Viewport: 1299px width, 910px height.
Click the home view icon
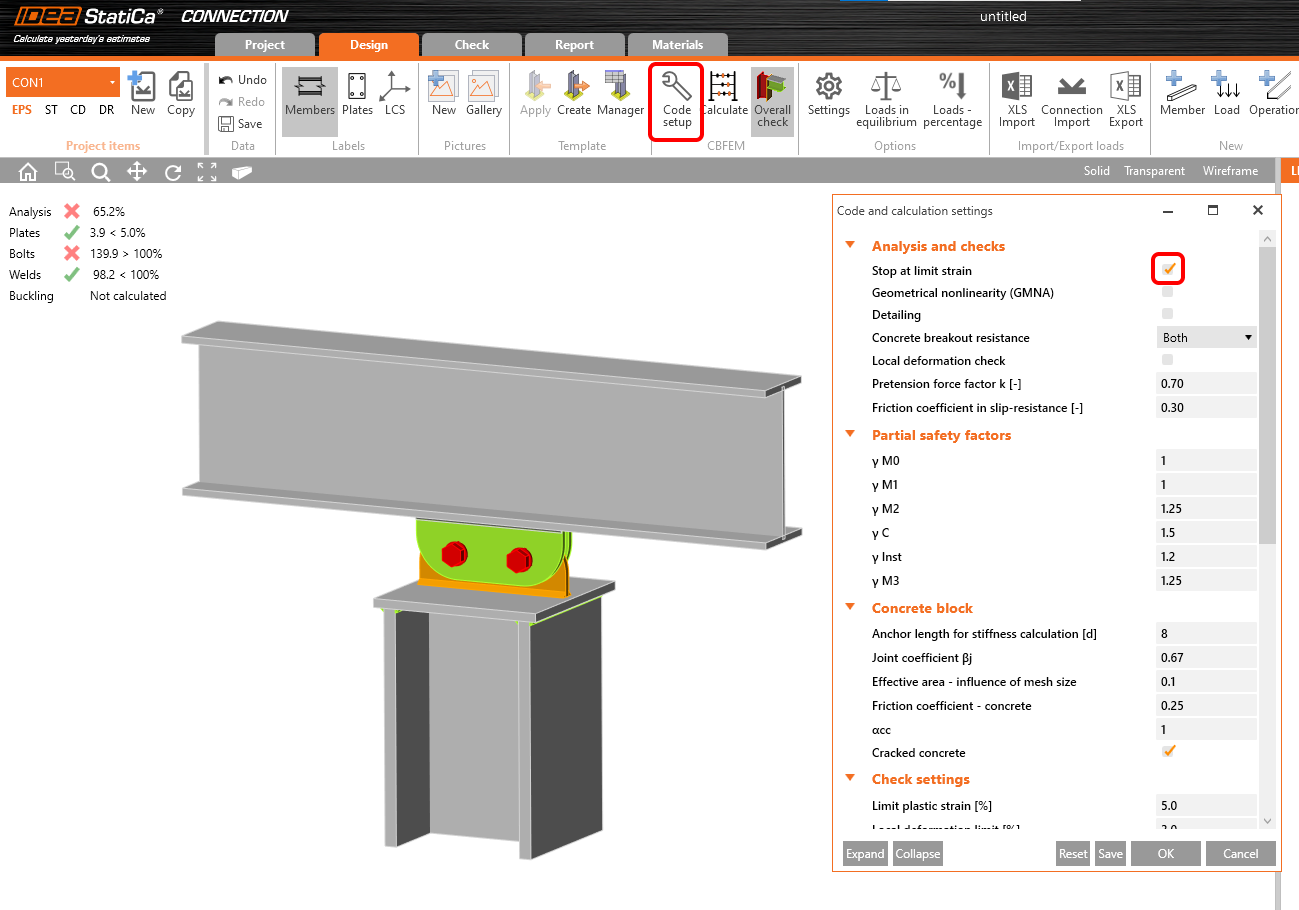[28, 172]
